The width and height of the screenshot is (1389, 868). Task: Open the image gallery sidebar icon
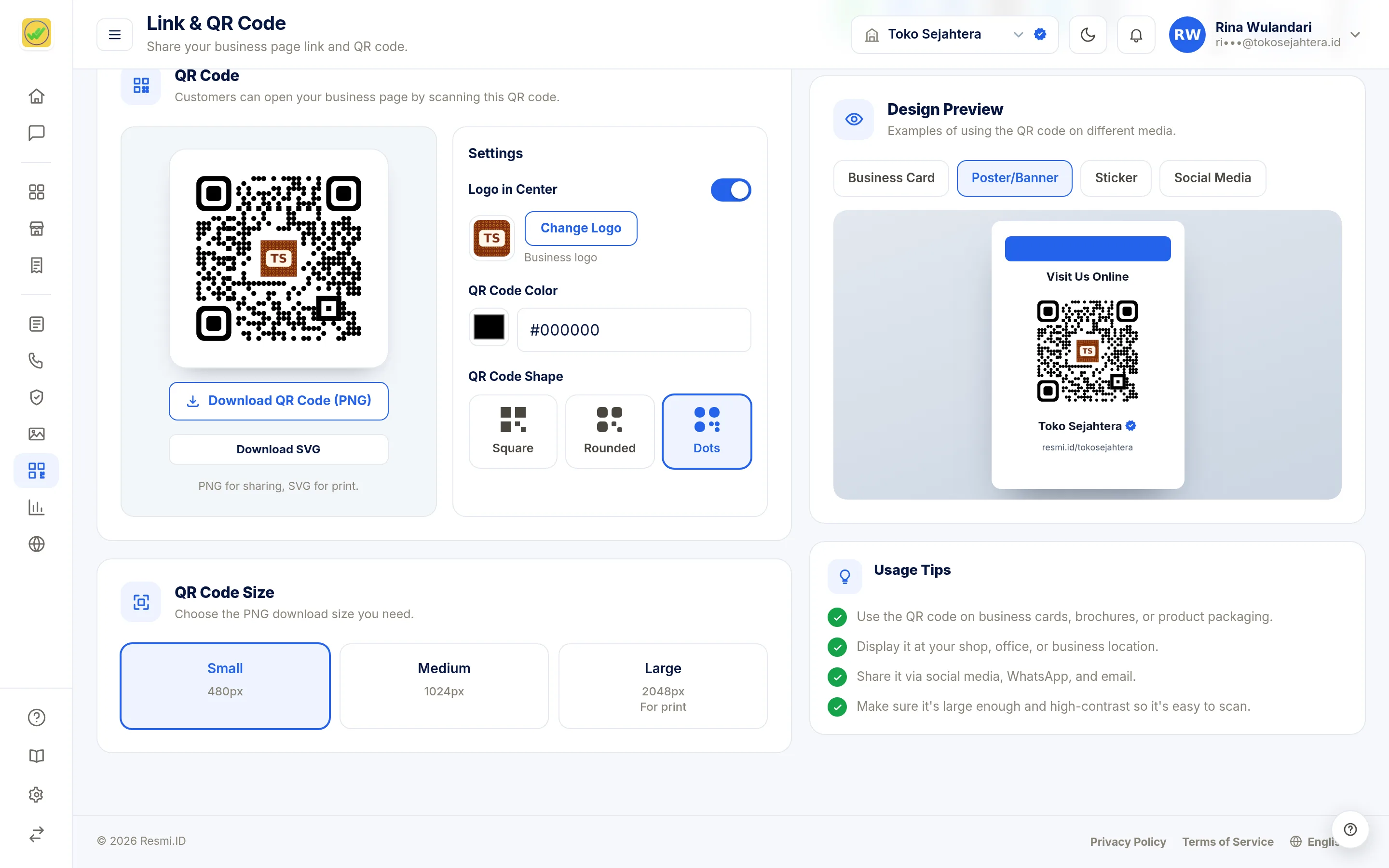coord(36,434)
